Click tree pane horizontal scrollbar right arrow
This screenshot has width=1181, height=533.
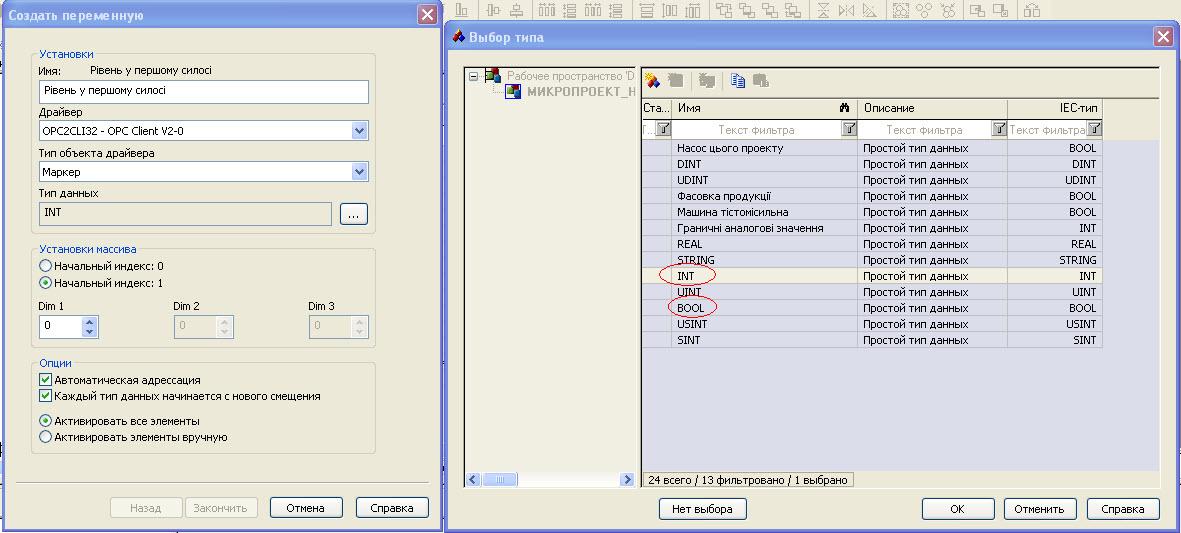coord(627,480)
